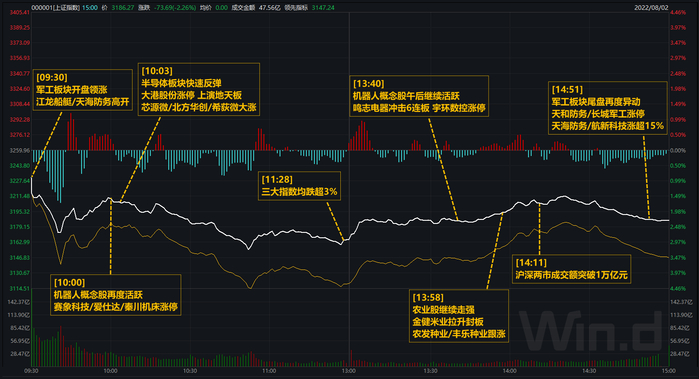Image resolution: width=699 pixels, height=379 pixels.
Task: Click the 10:30 time axis tick
Action: [x=190, y=371]
